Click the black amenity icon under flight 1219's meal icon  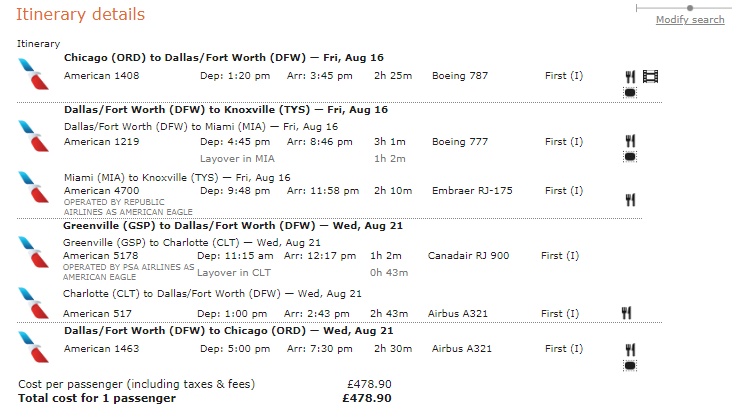click(x=630, y=157)
